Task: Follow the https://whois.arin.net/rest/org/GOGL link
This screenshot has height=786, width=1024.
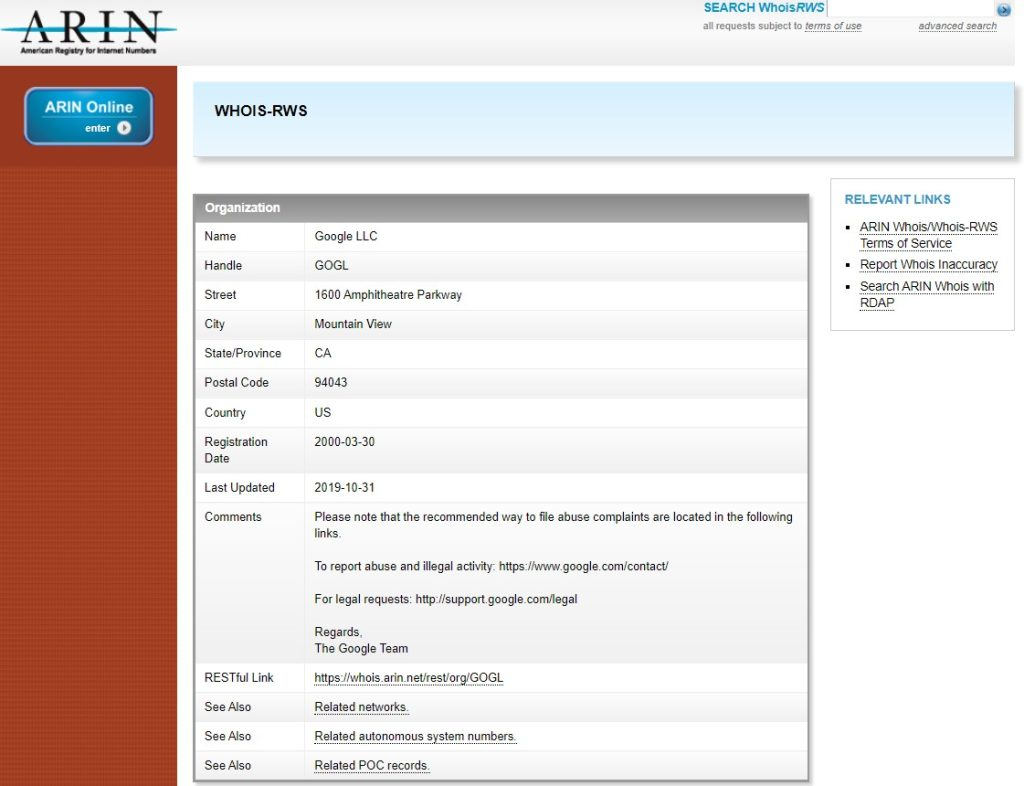Action: pyautogui.click(x=409, y=678)
